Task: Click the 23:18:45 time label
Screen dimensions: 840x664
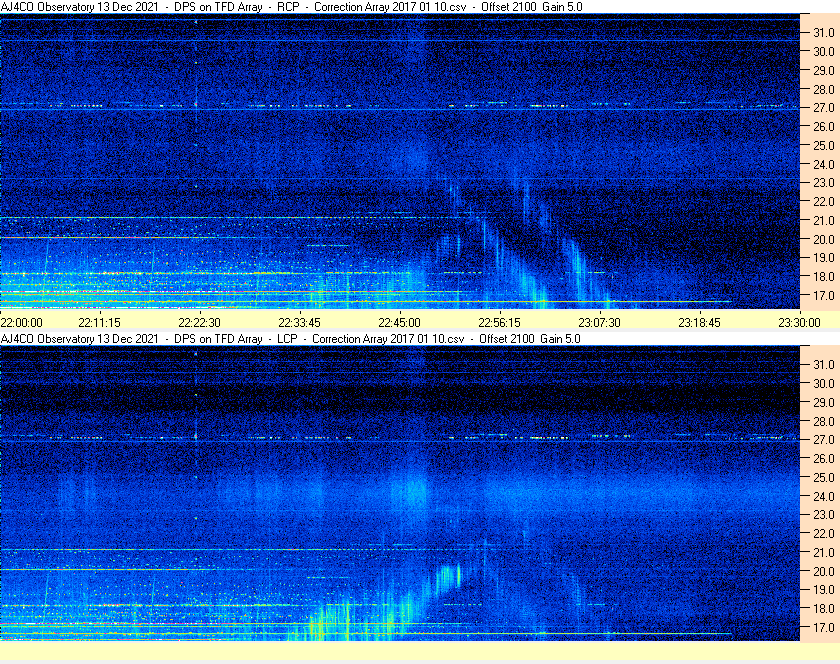Action: pos(700,323)
